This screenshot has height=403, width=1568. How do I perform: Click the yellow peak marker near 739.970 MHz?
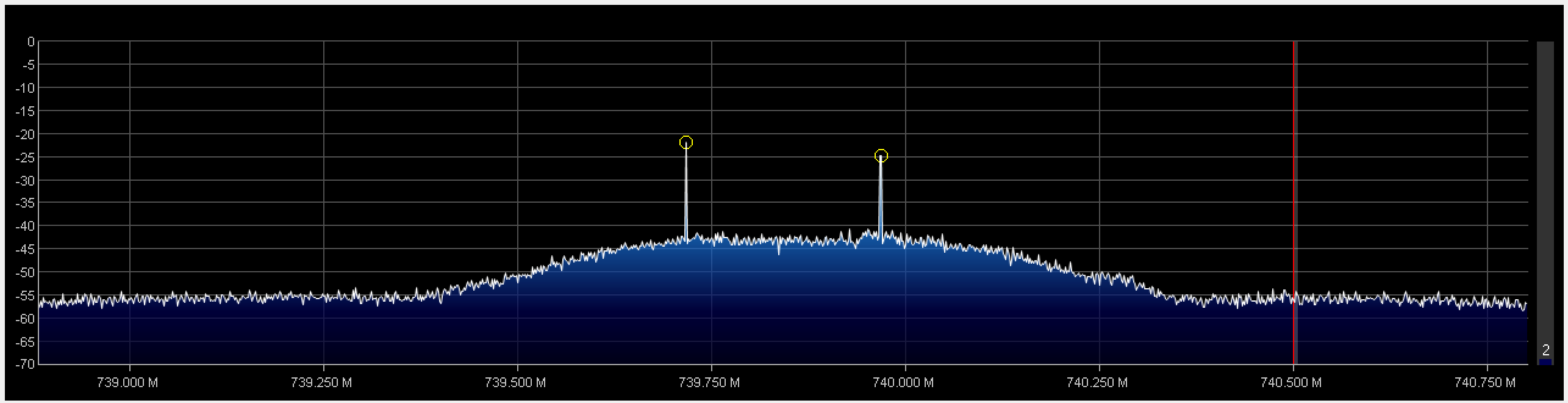(x=881, y=156)
